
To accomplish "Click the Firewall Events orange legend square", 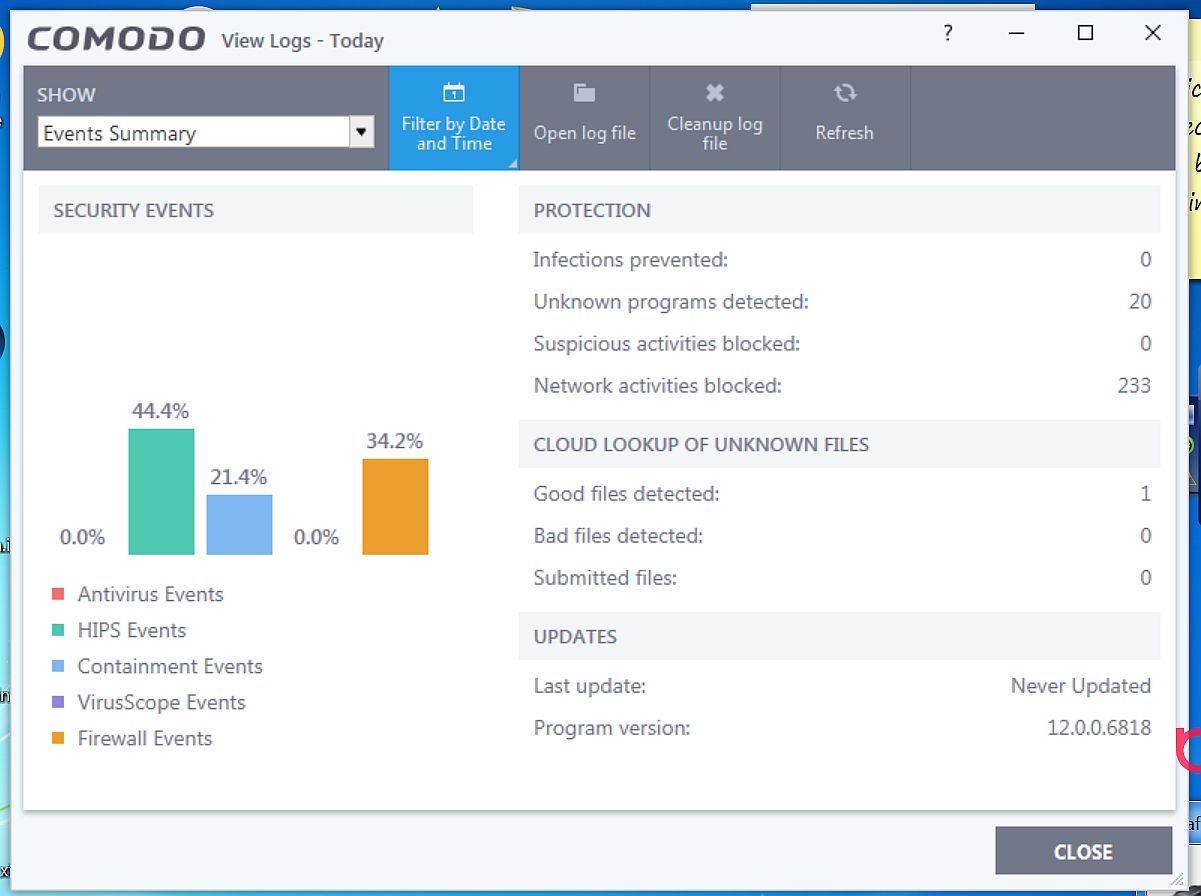I will click(x=58, y=739).
